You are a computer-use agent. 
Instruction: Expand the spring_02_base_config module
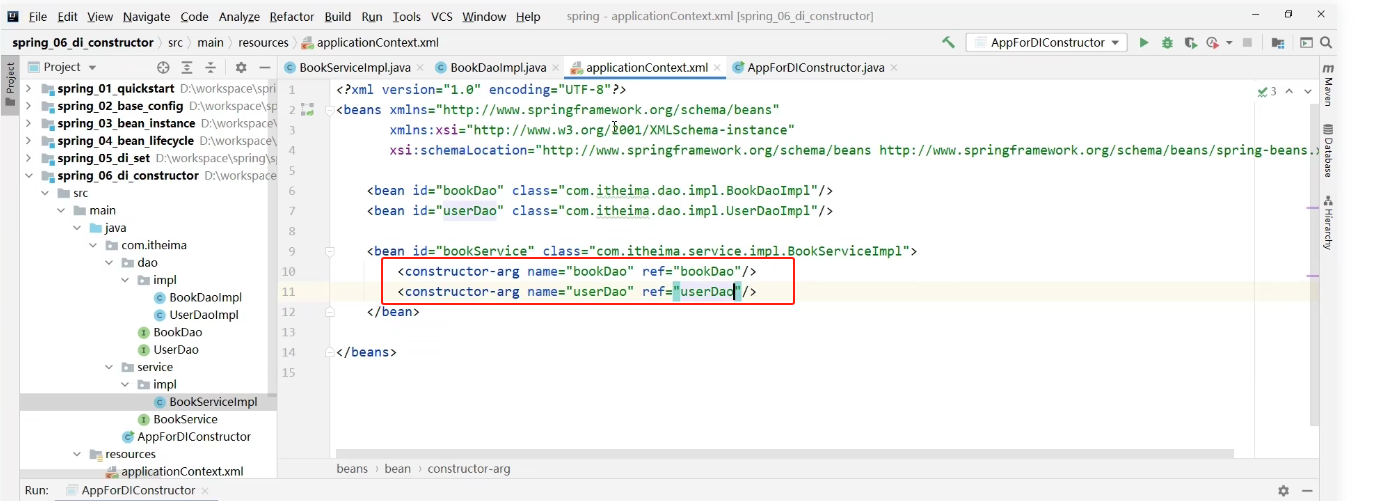pyautogui.click(x=28, y=106)
